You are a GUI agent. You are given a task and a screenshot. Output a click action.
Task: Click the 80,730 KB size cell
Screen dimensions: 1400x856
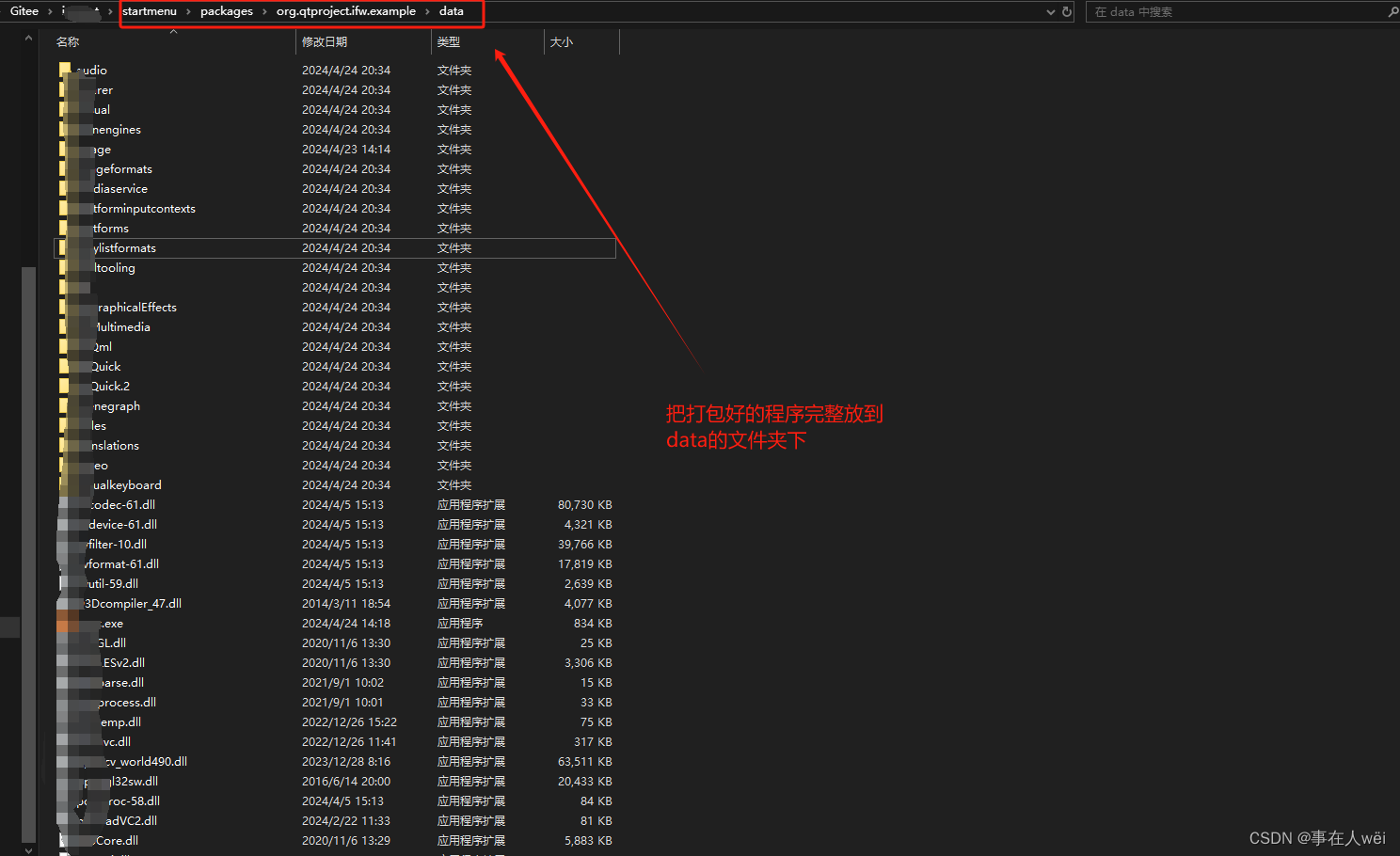(584, 505)
